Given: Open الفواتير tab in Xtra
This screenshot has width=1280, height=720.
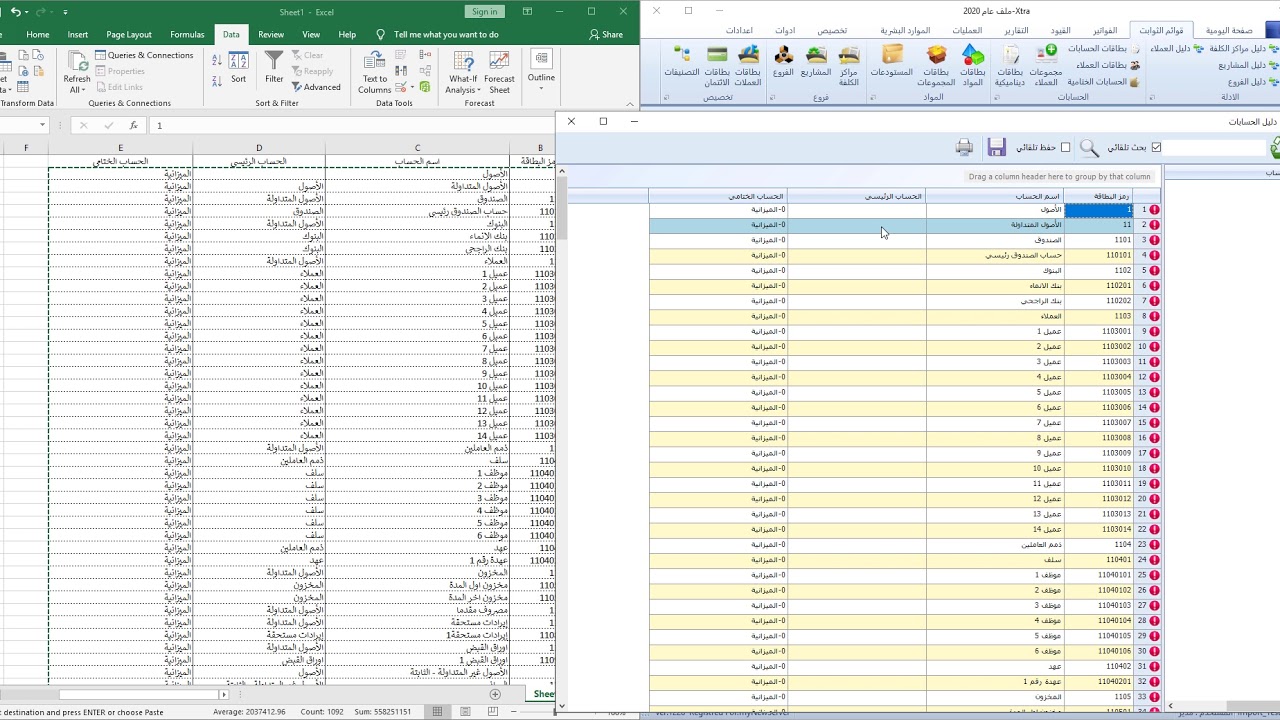Looking at the screenshot, I should (x=1105, y=31).
